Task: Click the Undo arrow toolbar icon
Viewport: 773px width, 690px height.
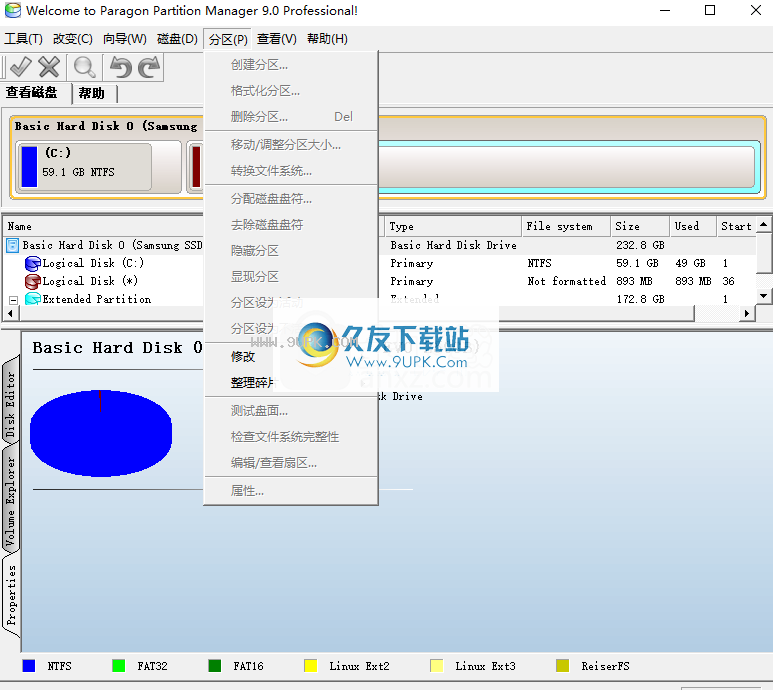Action: [121, 67]
